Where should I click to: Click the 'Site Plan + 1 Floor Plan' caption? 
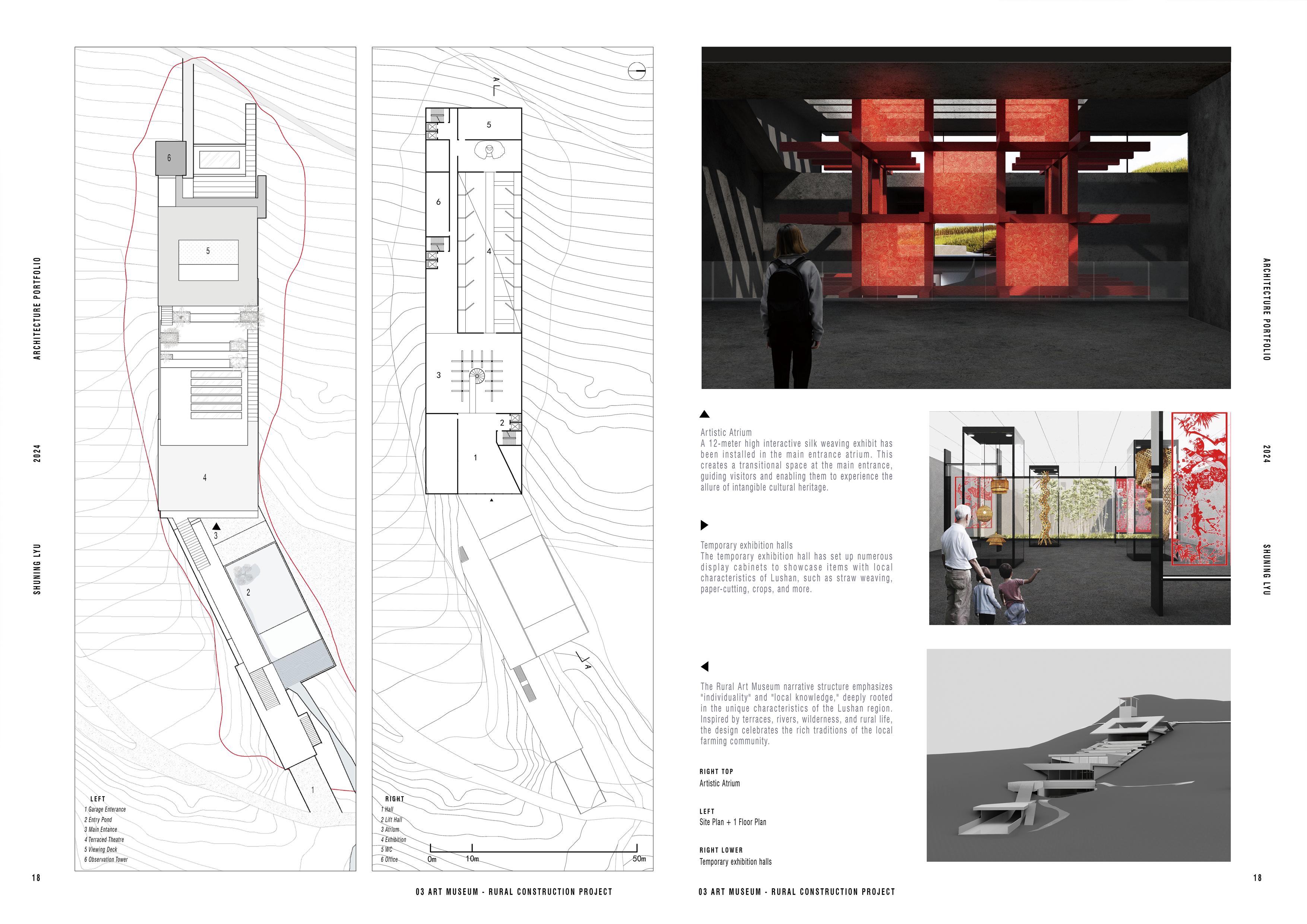pos(732,822)
